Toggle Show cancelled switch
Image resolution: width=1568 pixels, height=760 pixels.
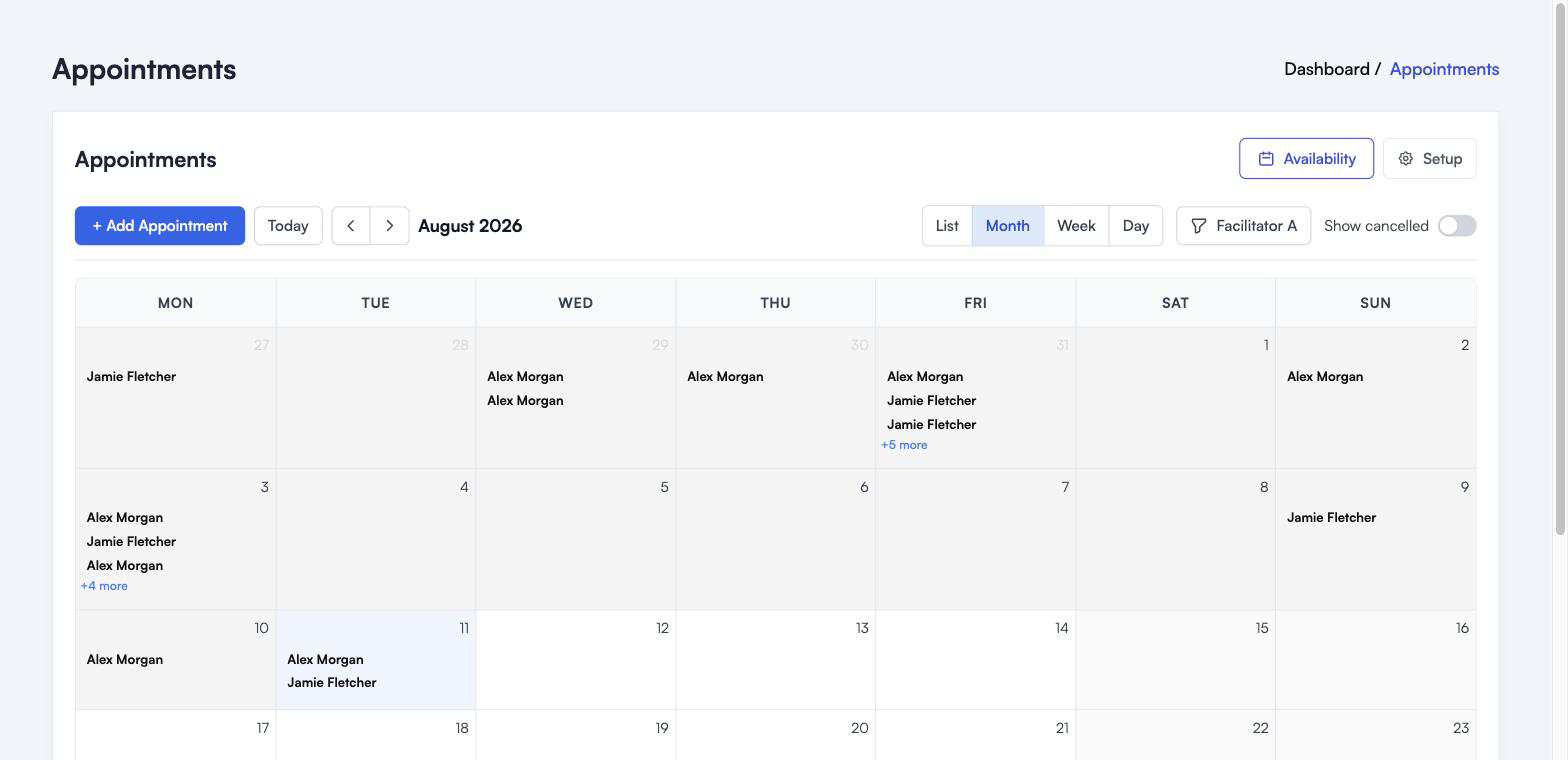(x=1457, y=226)
